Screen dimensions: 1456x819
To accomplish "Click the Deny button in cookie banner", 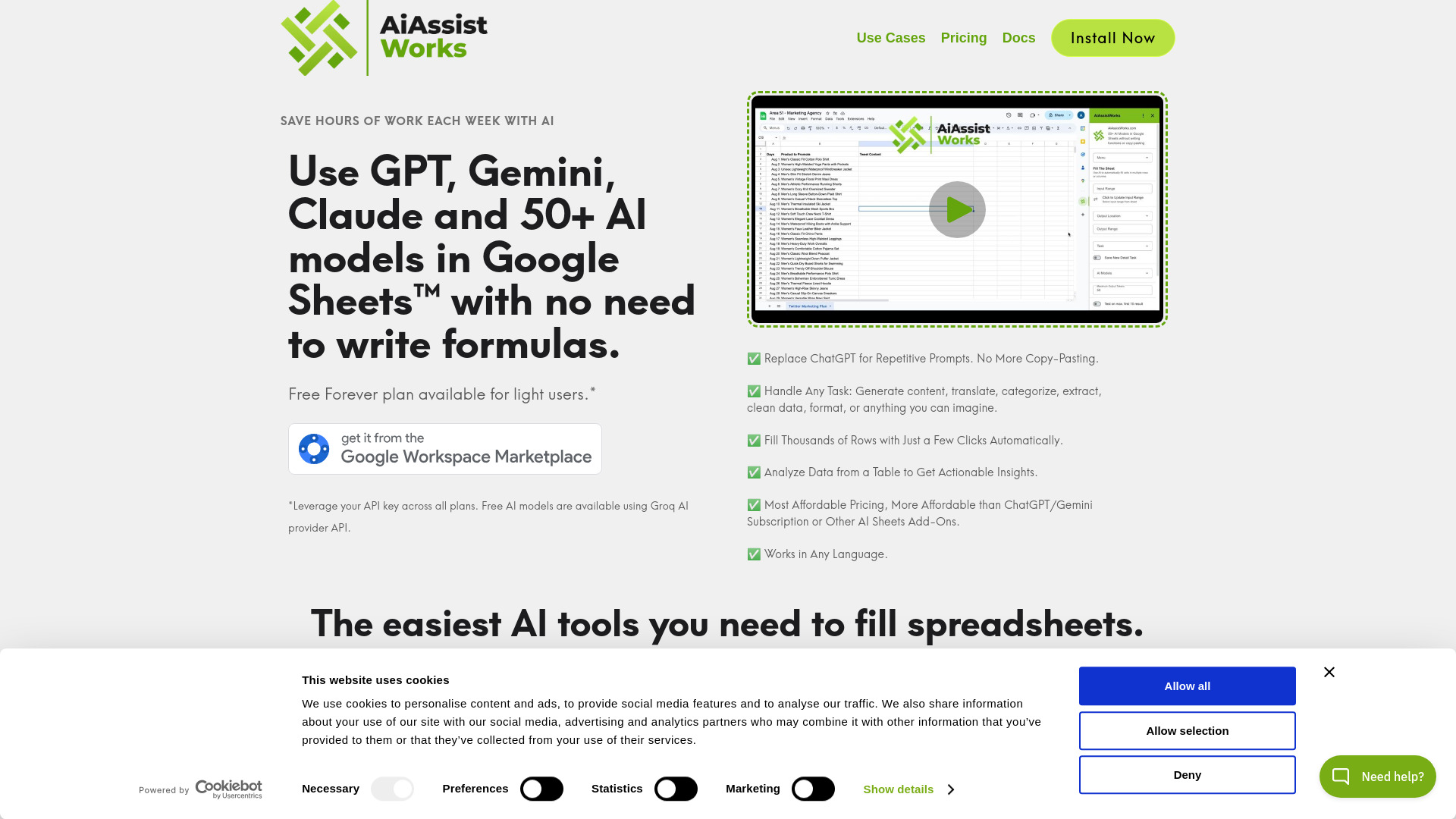I will [x=1187, y=774].
